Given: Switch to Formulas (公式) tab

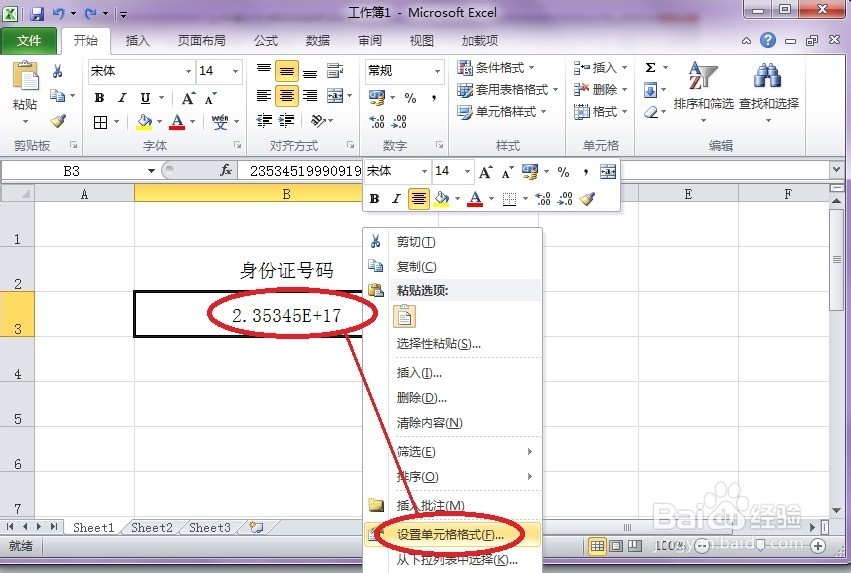Looking at the screenshot, I should pyautogui.click(x=266, y=41).
